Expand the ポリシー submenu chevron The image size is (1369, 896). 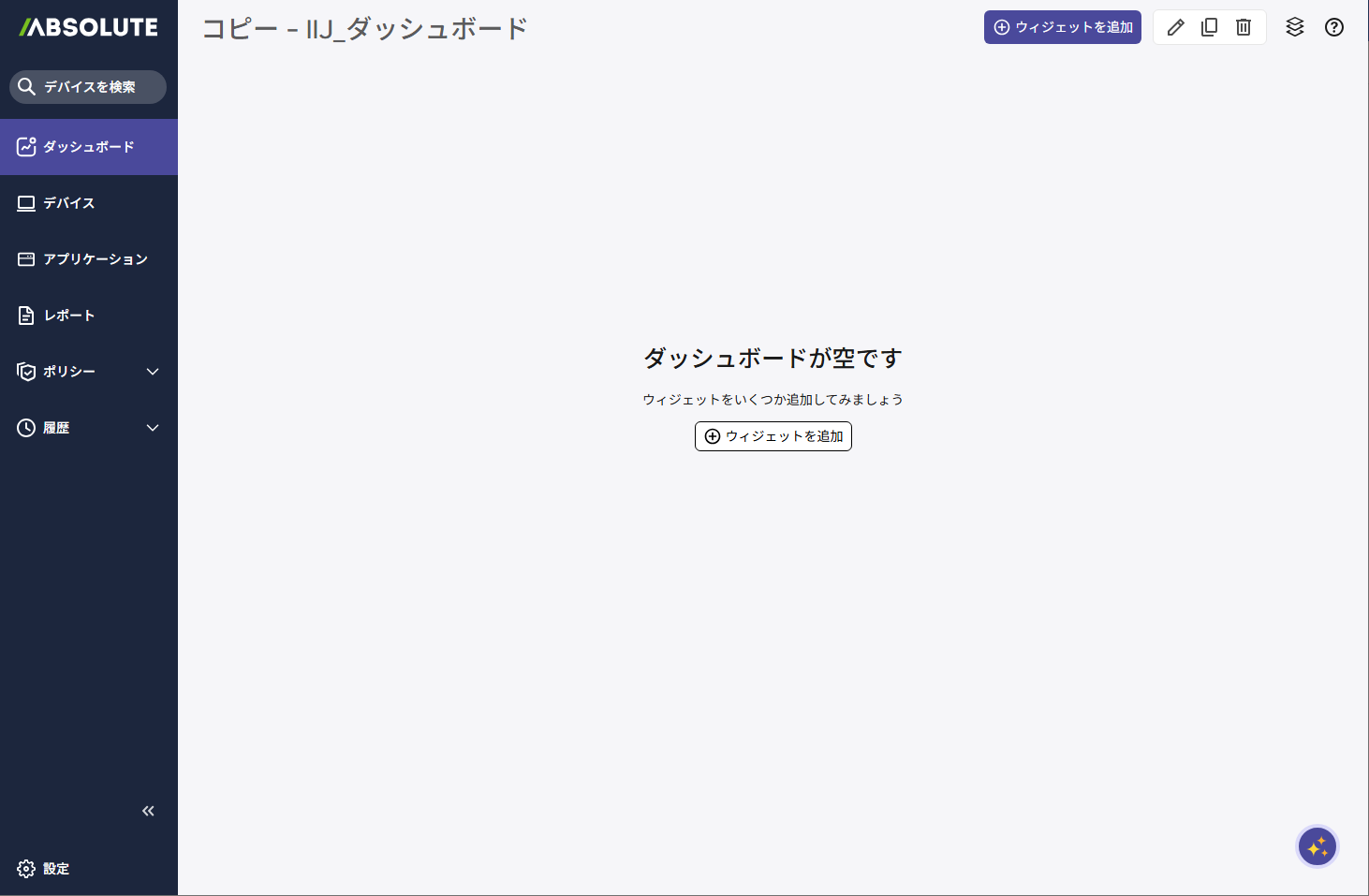tap(153, 372)
